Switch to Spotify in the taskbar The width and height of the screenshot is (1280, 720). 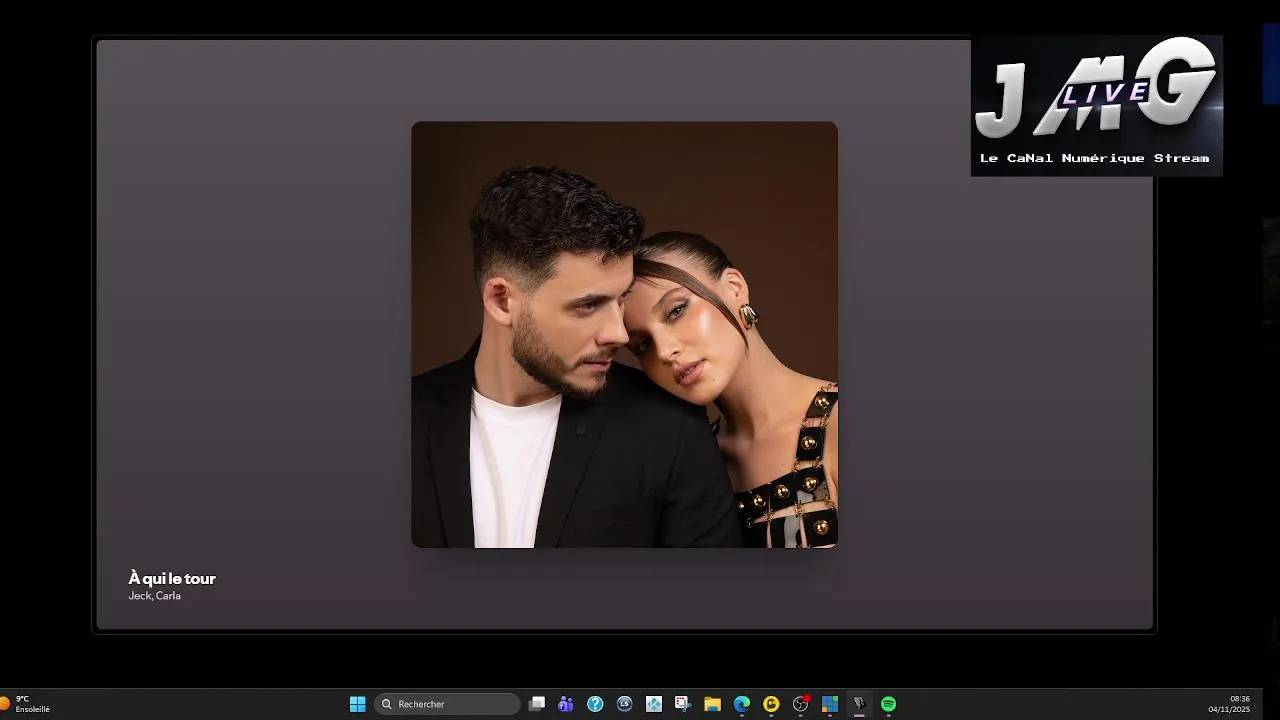888,704
